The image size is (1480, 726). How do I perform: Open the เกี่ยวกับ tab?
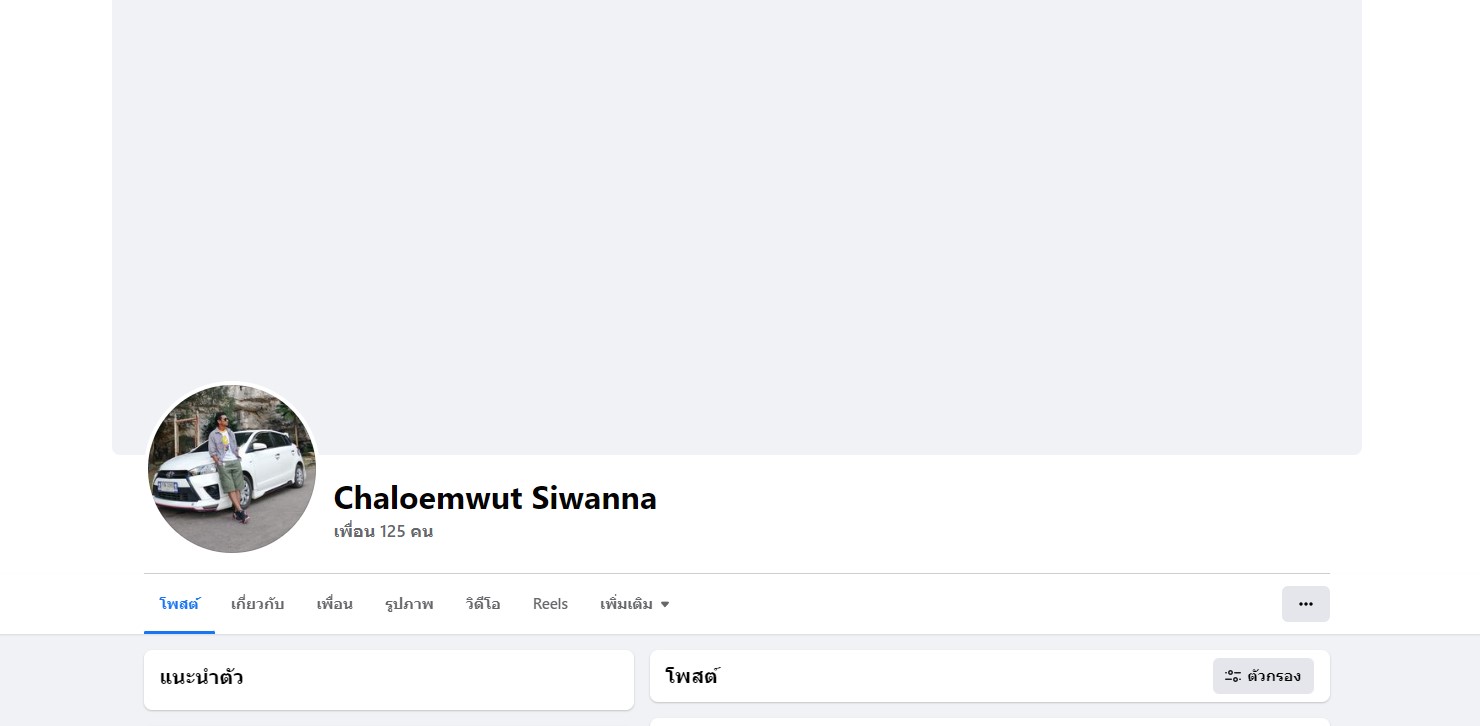tap(257, 604)
